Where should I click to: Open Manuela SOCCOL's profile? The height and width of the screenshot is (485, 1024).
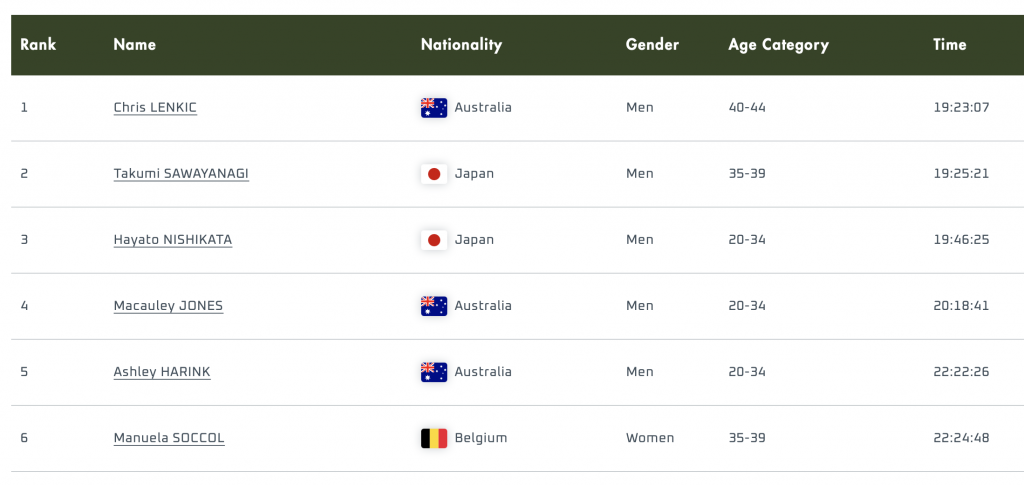coord(169,438)
